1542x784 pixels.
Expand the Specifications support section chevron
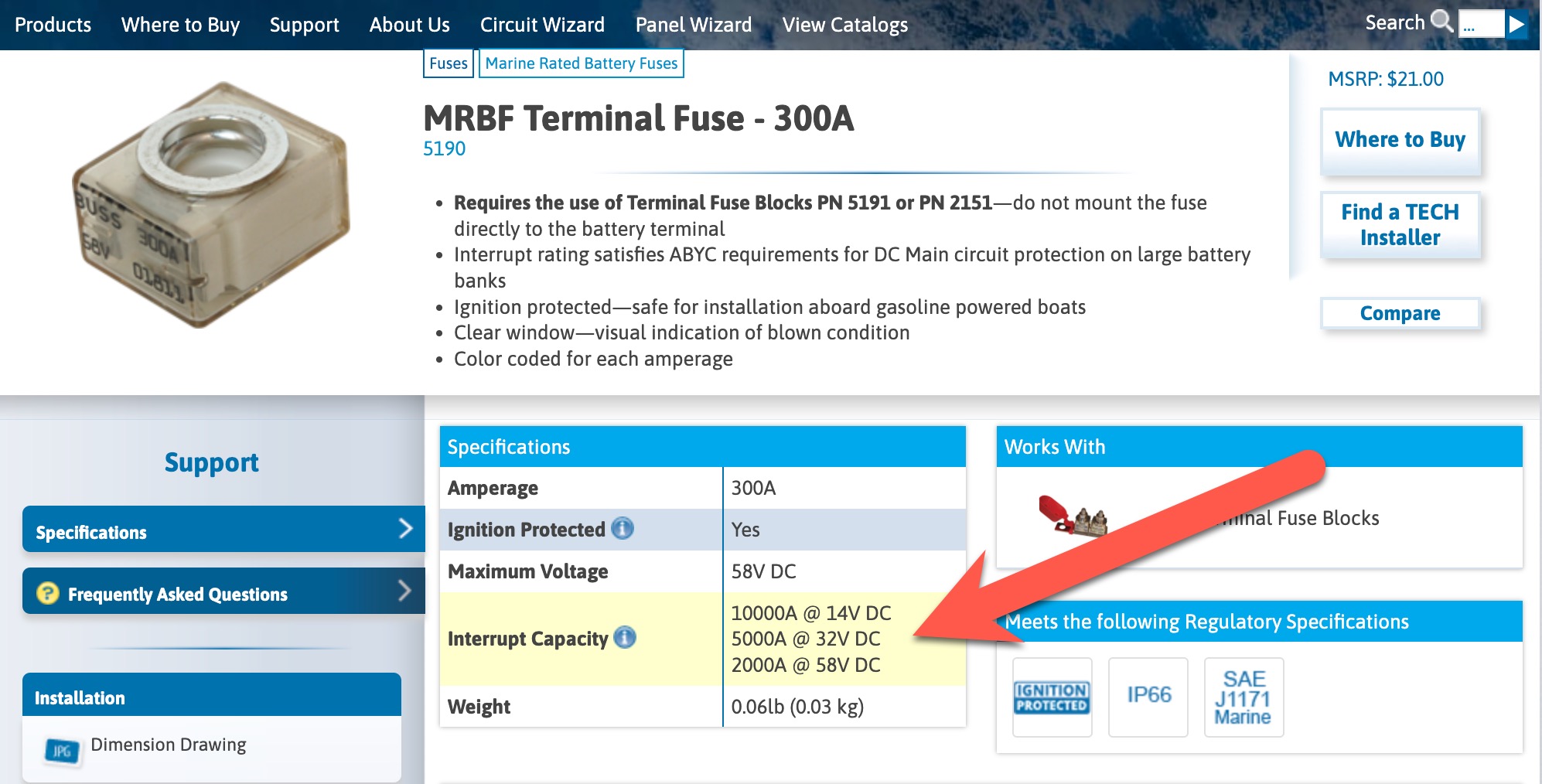pos(405,529)
